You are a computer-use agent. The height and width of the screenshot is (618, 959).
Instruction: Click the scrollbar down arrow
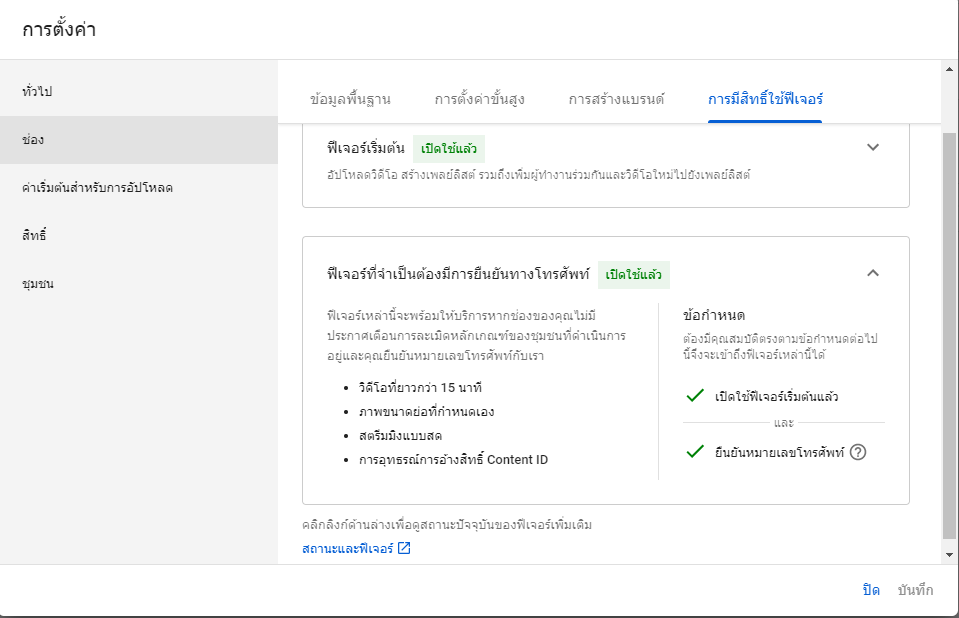(949, 554)
